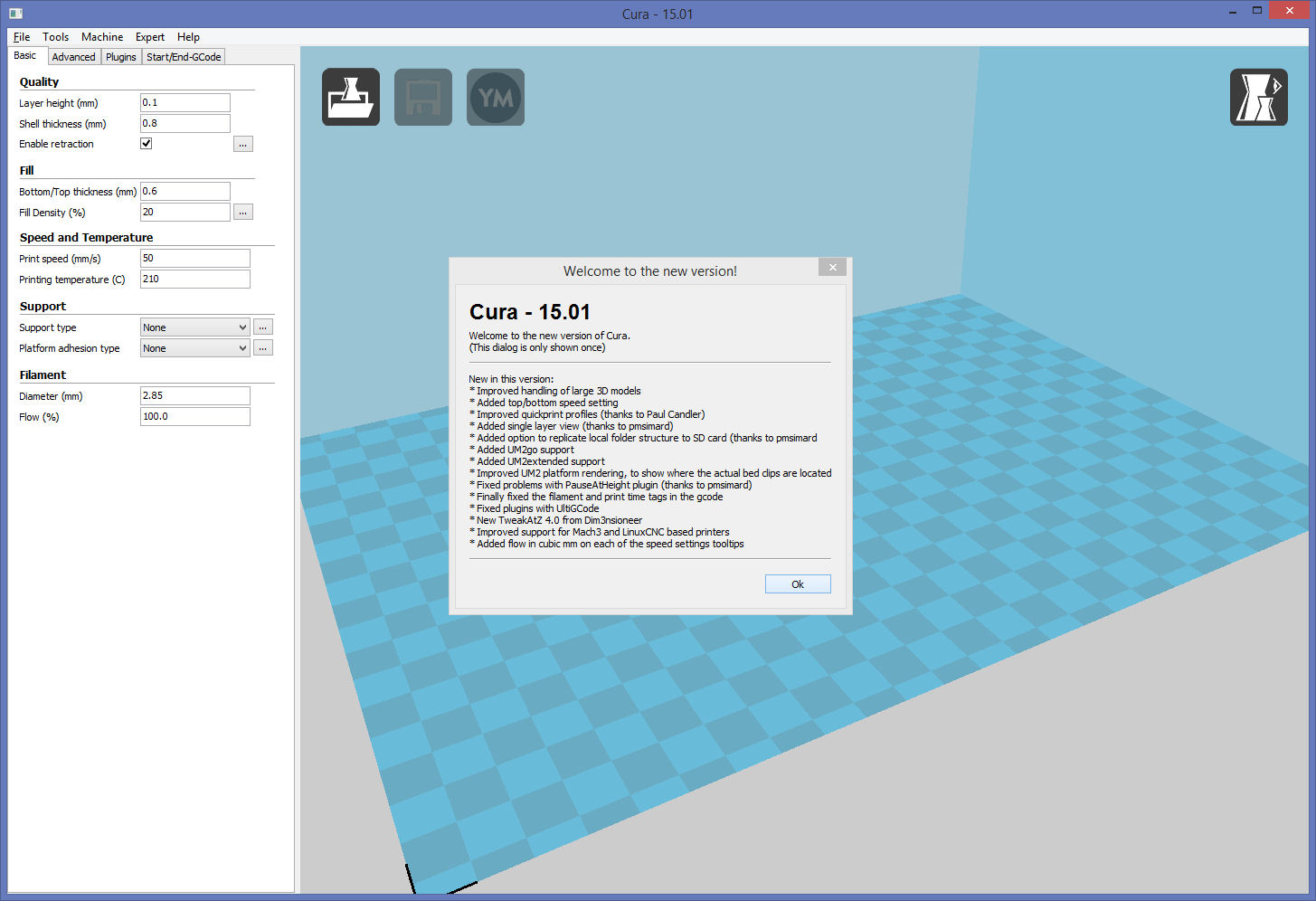Open the Expert menu
The width and height of the screenshot is (1316, 901).
[150, 37]
